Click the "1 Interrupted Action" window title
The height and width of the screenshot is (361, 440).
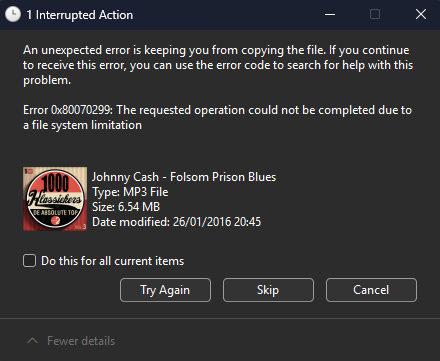80,15
